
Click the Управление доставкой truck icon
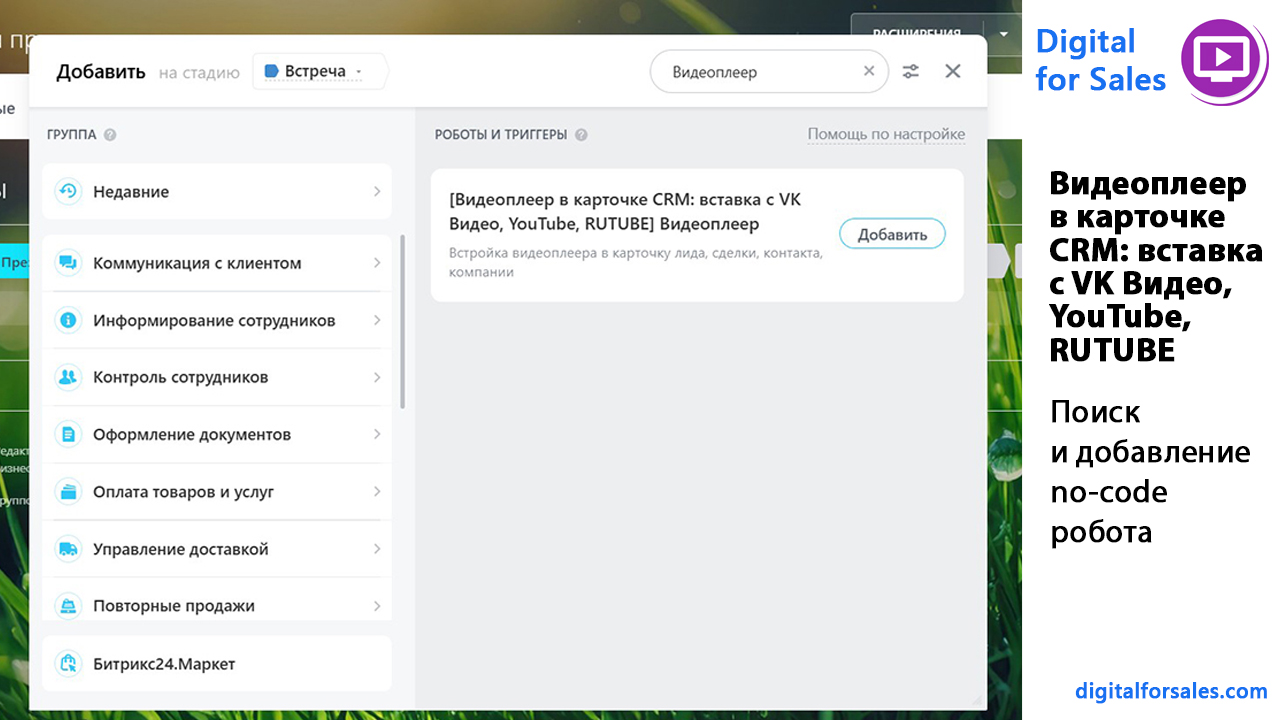[68, 548]
